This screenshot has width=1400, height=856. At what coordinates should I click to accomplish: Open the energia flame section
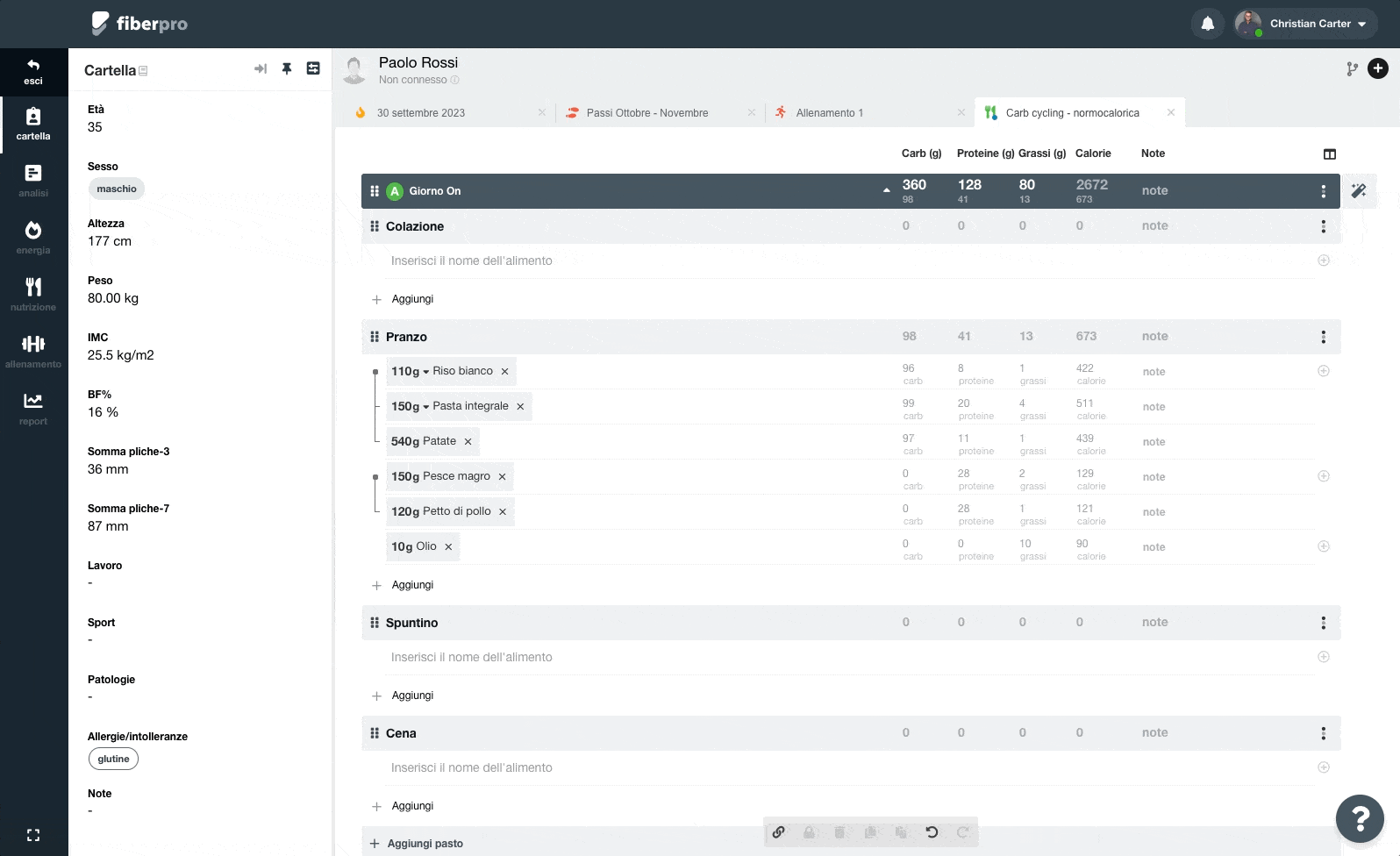coord(33,238)
